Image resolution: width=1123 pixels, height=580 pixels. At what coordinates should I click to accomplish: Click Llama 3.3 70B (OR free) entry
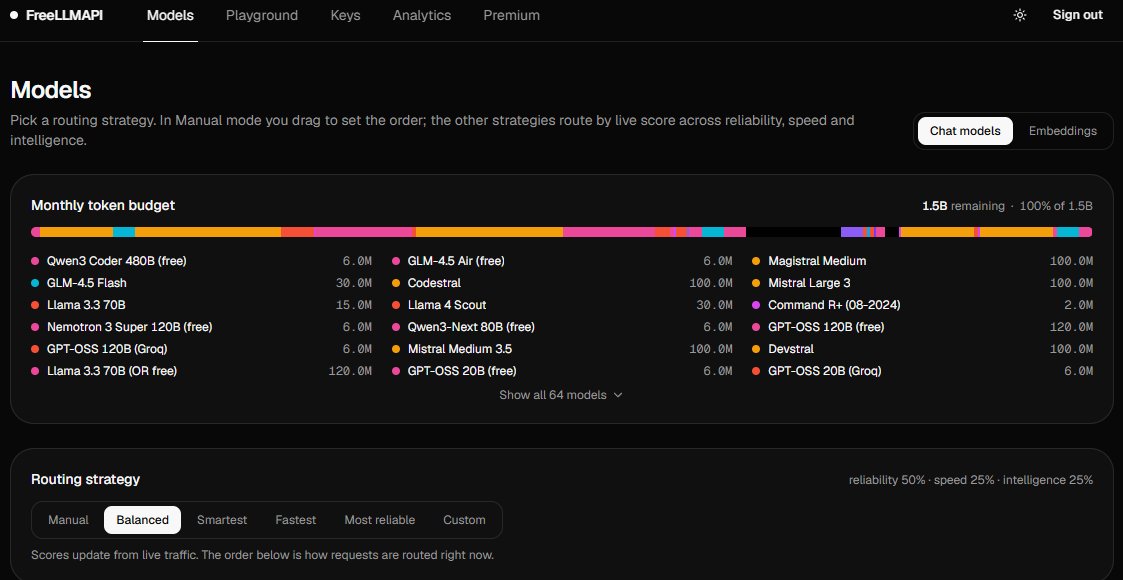[112, 371]
